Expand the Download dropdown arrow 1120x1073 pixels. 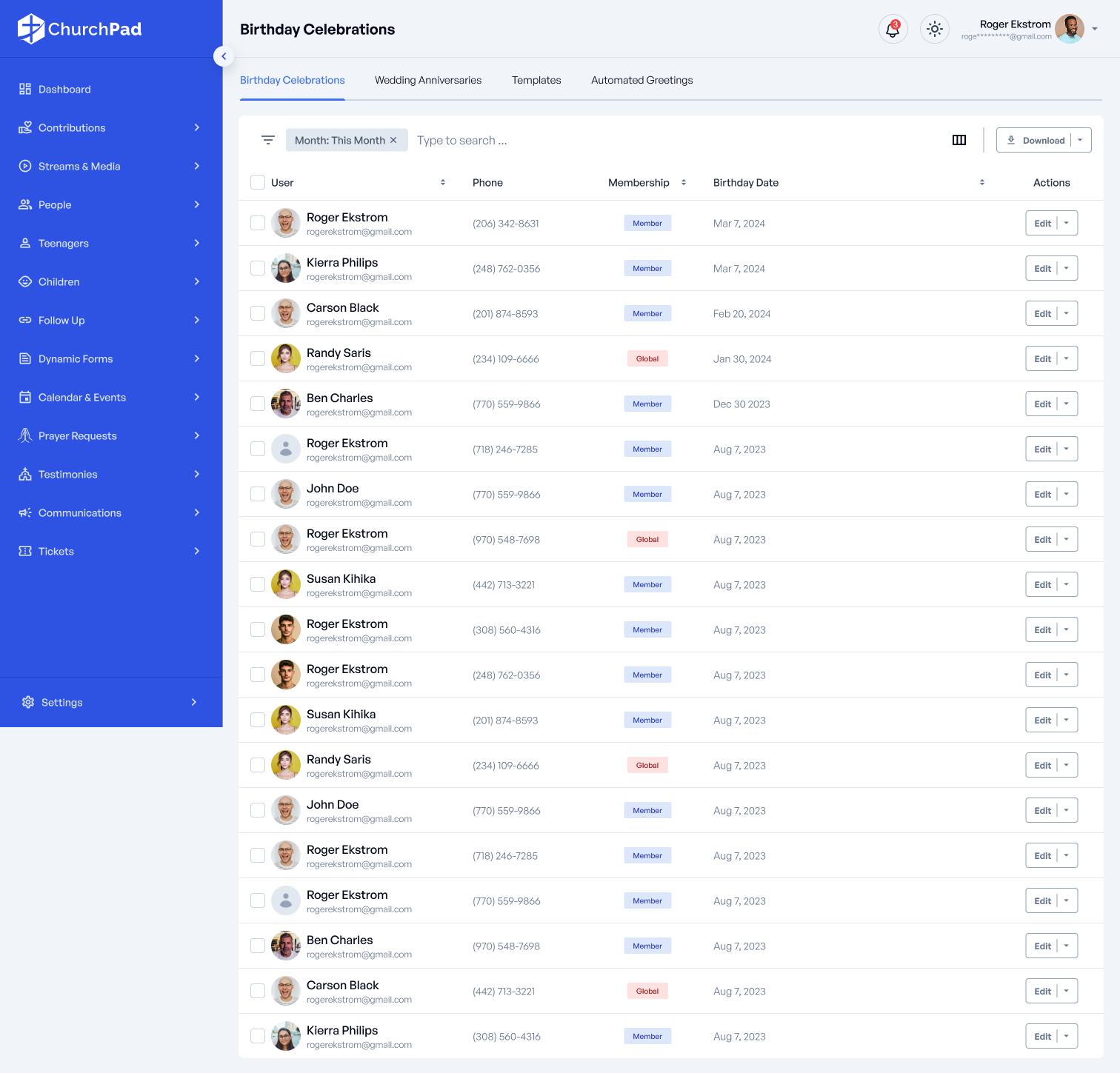pyautogui.click(x=1081, y=140)
